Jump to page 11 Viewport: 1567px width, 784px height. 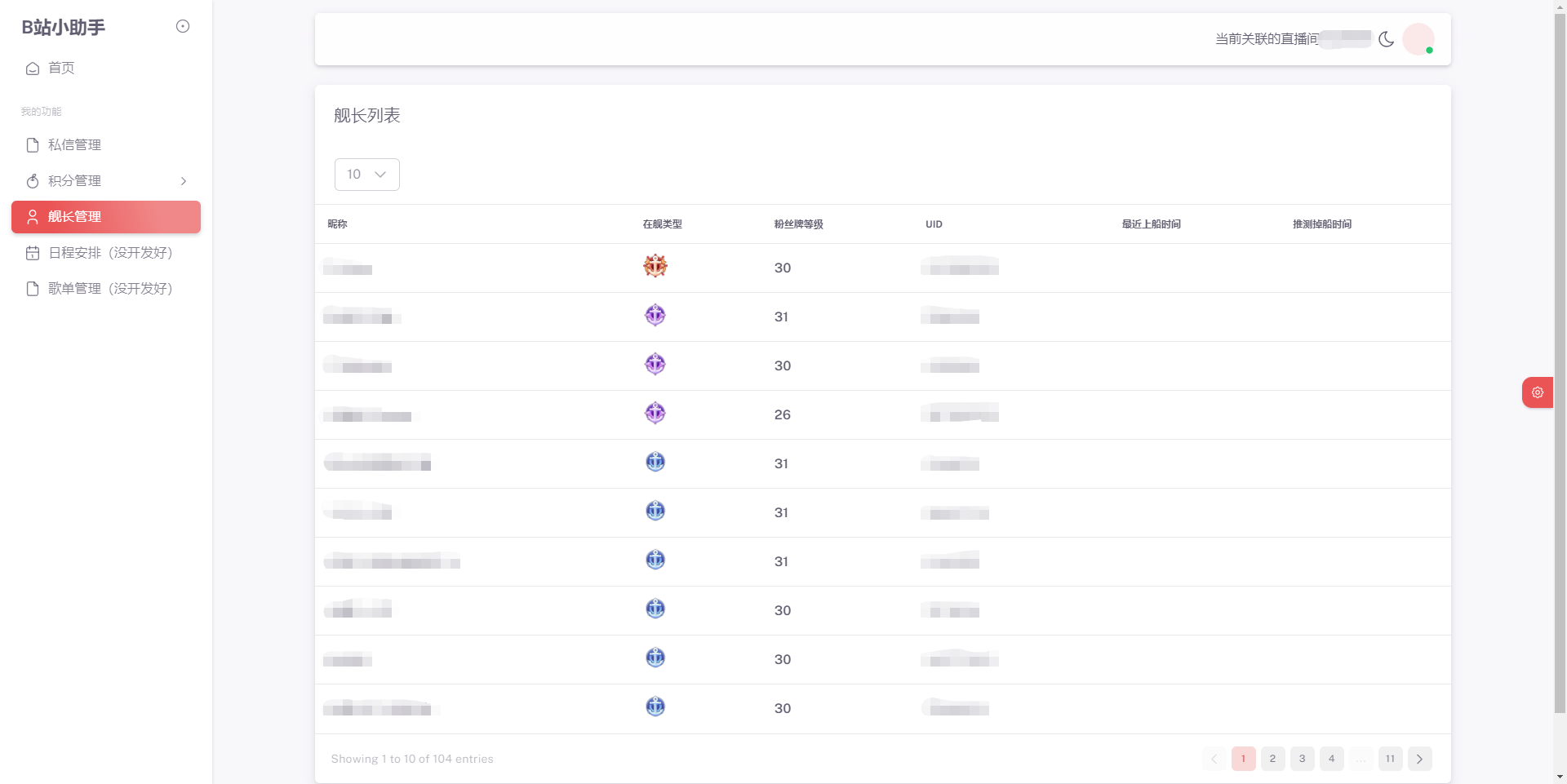(x=1390, y=759)
